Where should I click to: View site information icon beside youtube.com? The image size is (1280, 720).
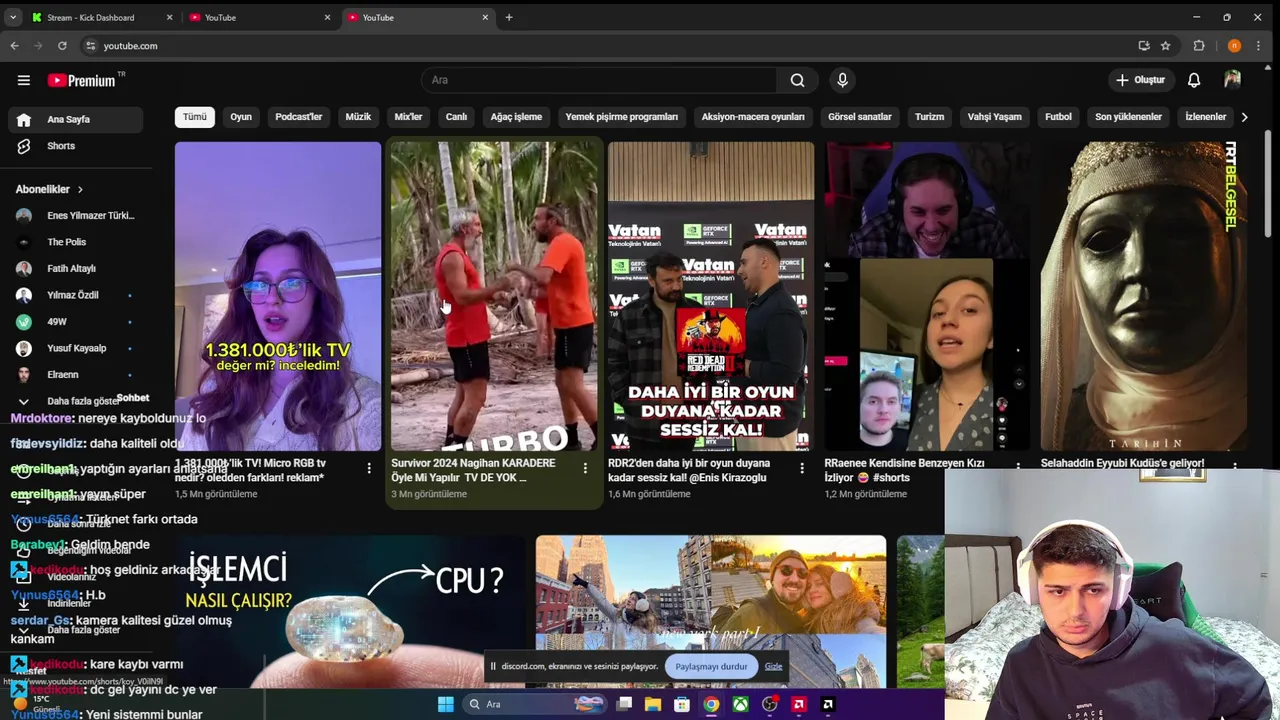click(90, 46)
